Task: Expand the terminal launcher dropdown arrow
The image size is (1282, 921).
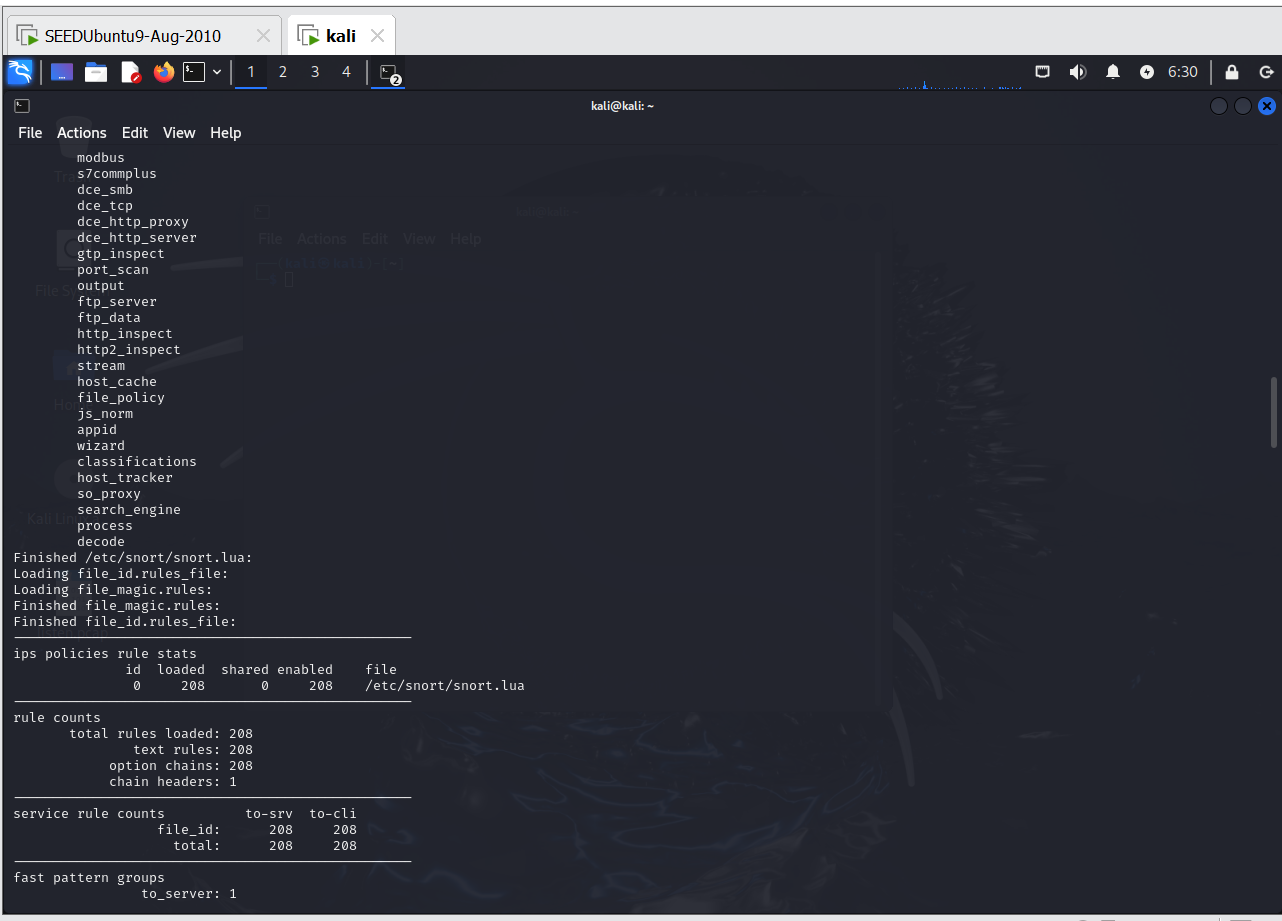Action: pyautogui.click(x=217, y=72)
